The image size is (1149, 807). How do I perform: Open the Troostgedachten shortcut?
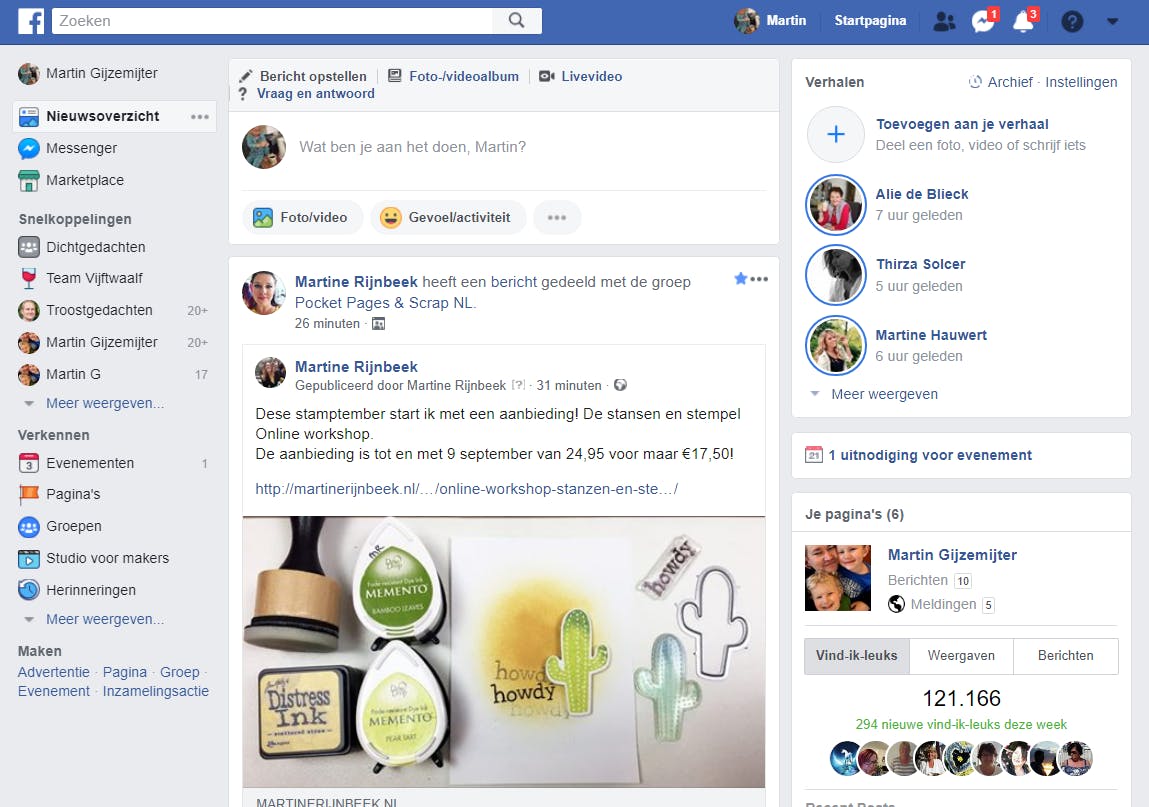(99, 310)
